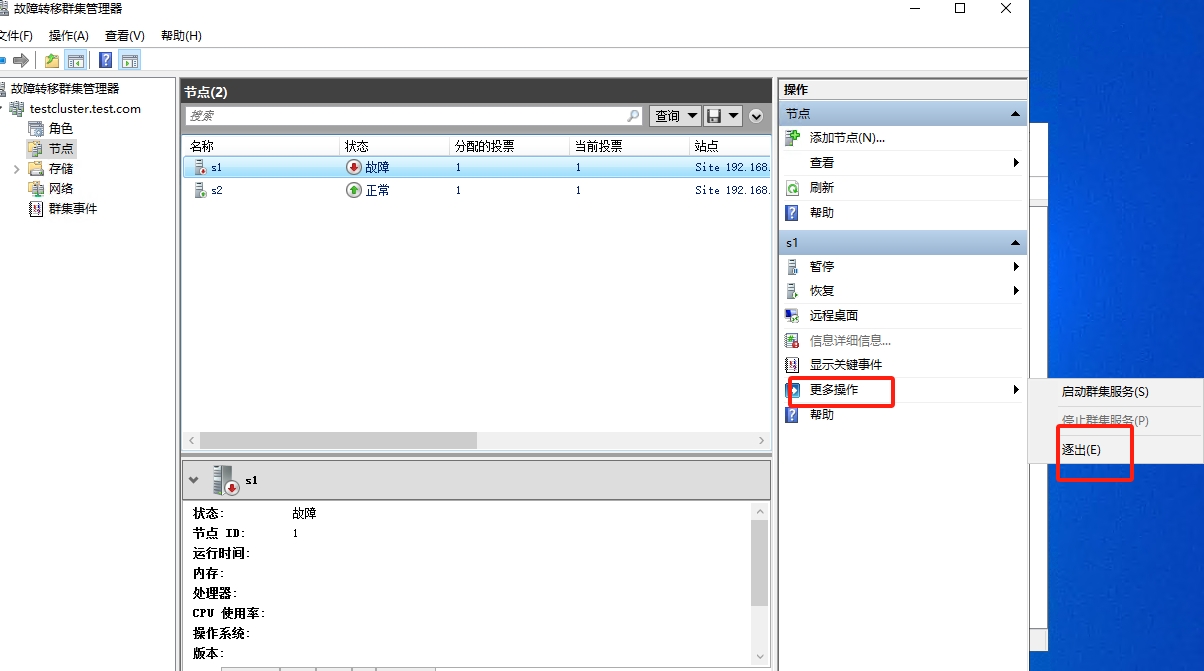Sort by the 当前投票 column header
The width and height of the screenshot is (1204, 671).
click(x=630, y=146)
